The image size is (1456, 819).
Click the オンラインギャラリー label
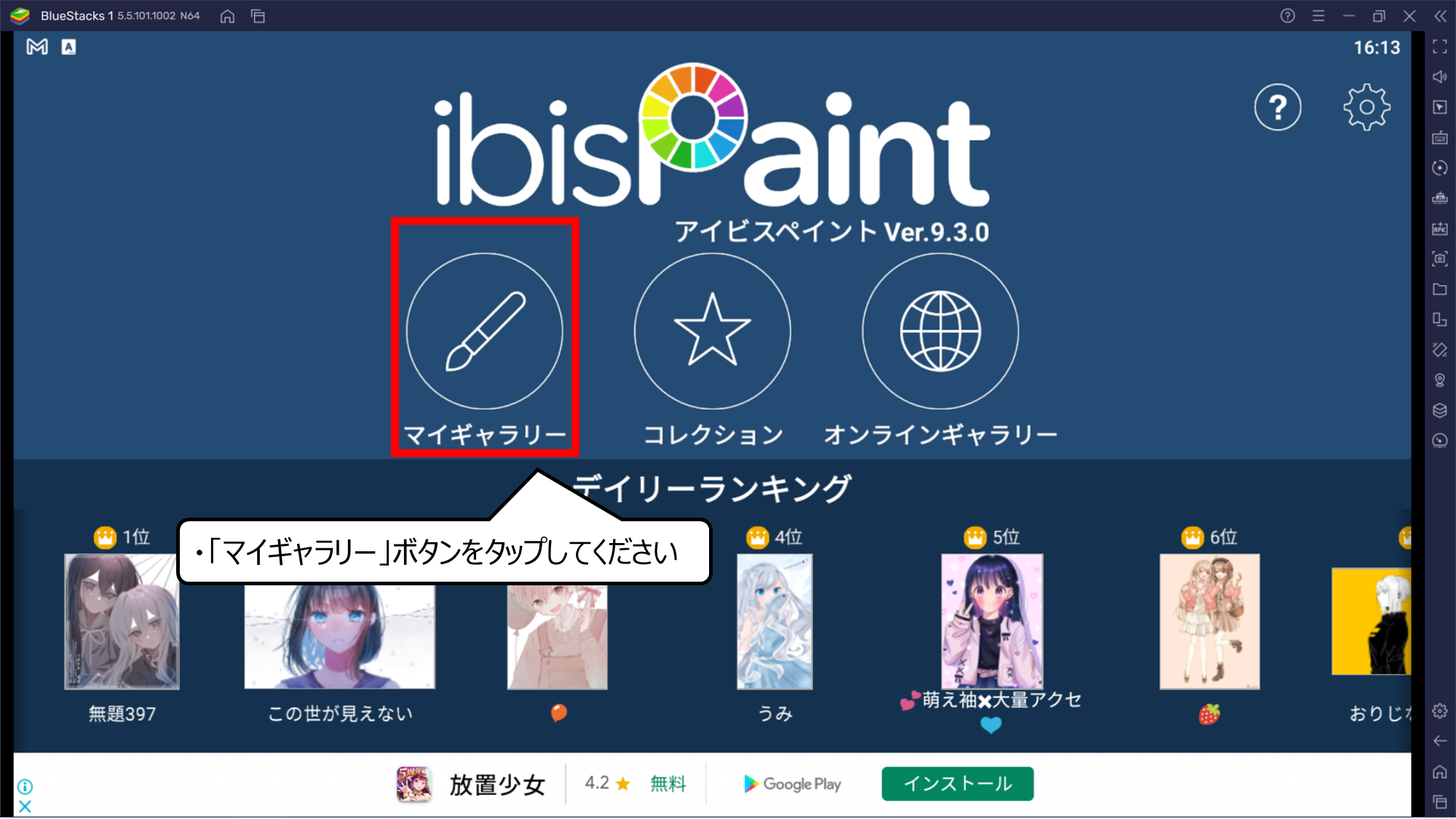coord(941,435)
